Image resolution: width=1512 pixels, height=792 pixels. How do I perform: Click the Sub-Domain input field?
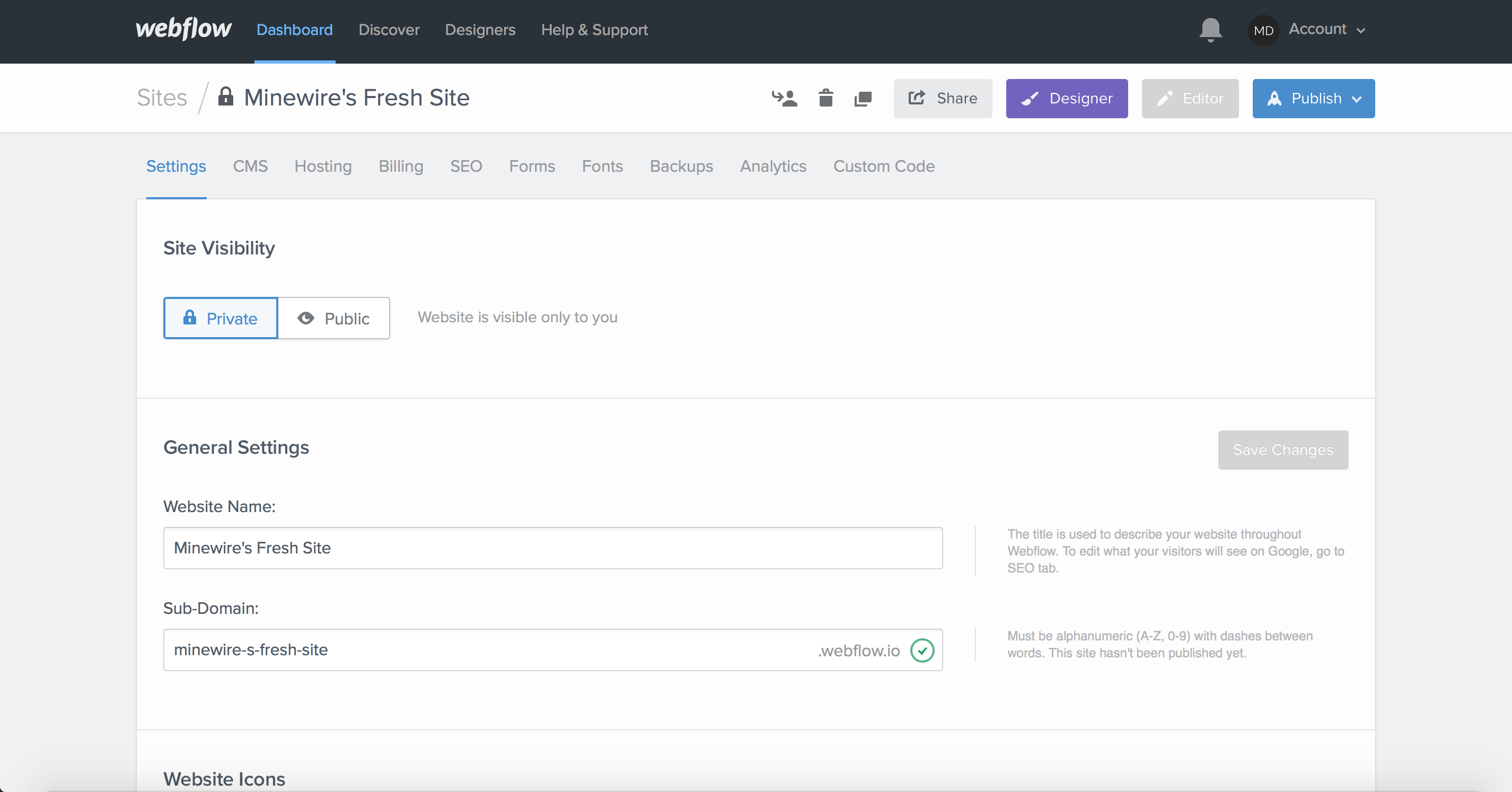click(553, 650)
